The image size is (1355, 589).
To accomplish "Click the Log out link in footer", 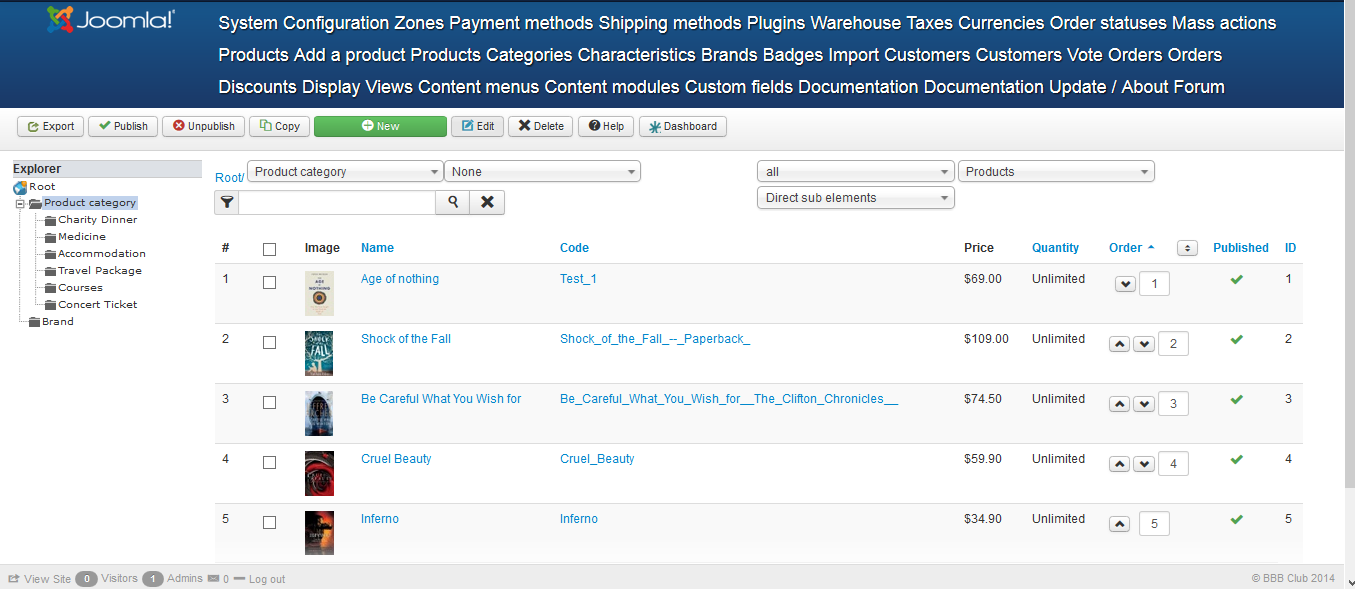I will [267, 580].
